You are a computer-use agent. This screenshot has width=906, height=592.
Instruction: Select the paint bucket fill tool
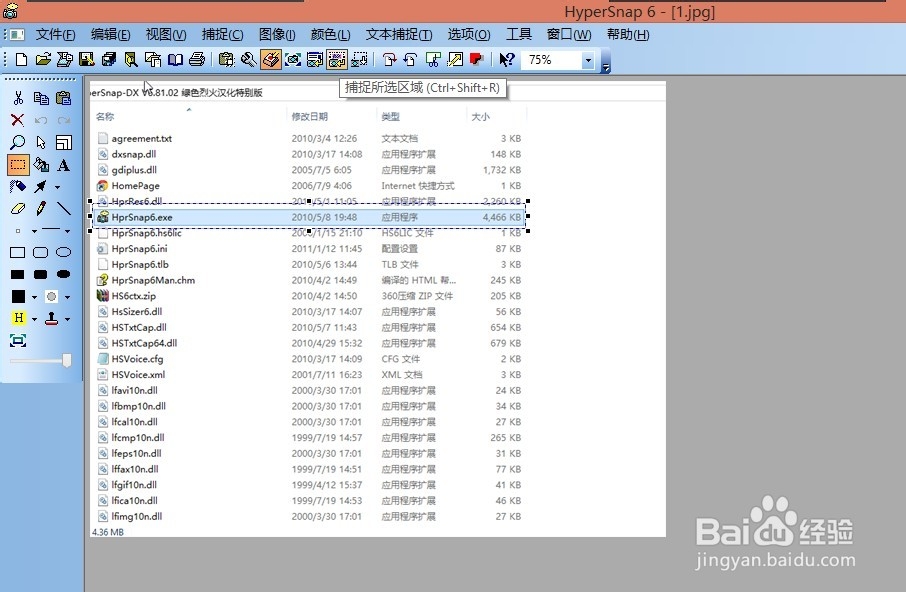coord(41,165)
